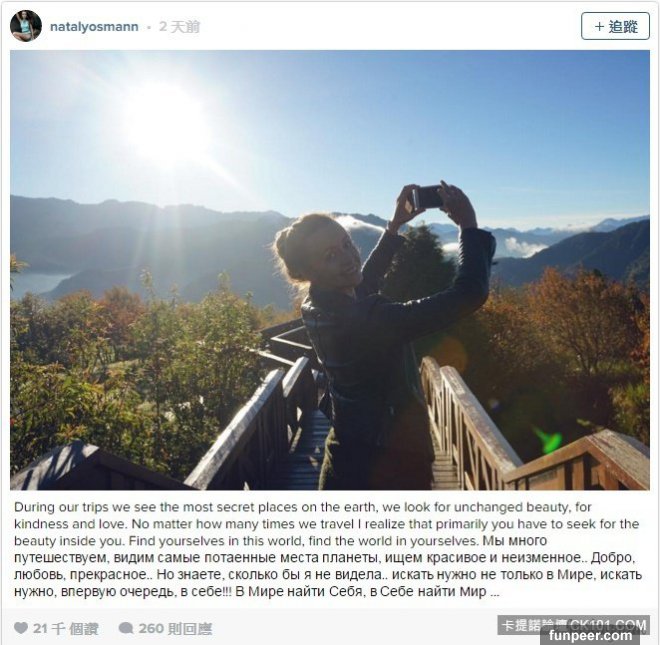Click the comment bubble icon

126,628
